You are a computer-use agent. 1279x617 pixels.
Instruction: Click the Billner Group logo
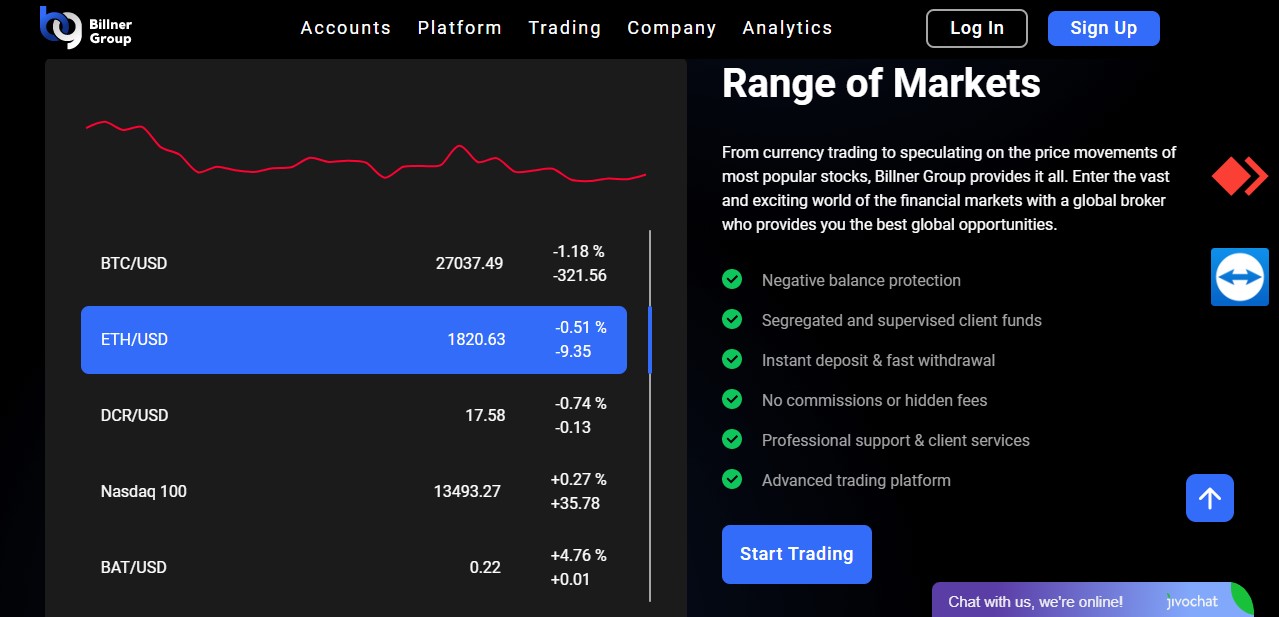pyautogui.click(x=86, y=28)
